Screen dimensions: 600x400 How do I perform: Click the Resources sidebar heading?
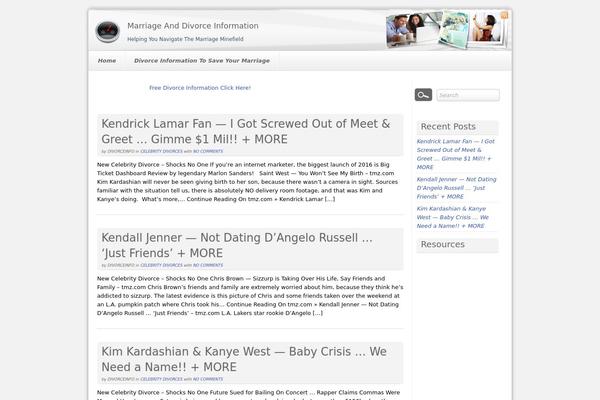pos(442,244)
